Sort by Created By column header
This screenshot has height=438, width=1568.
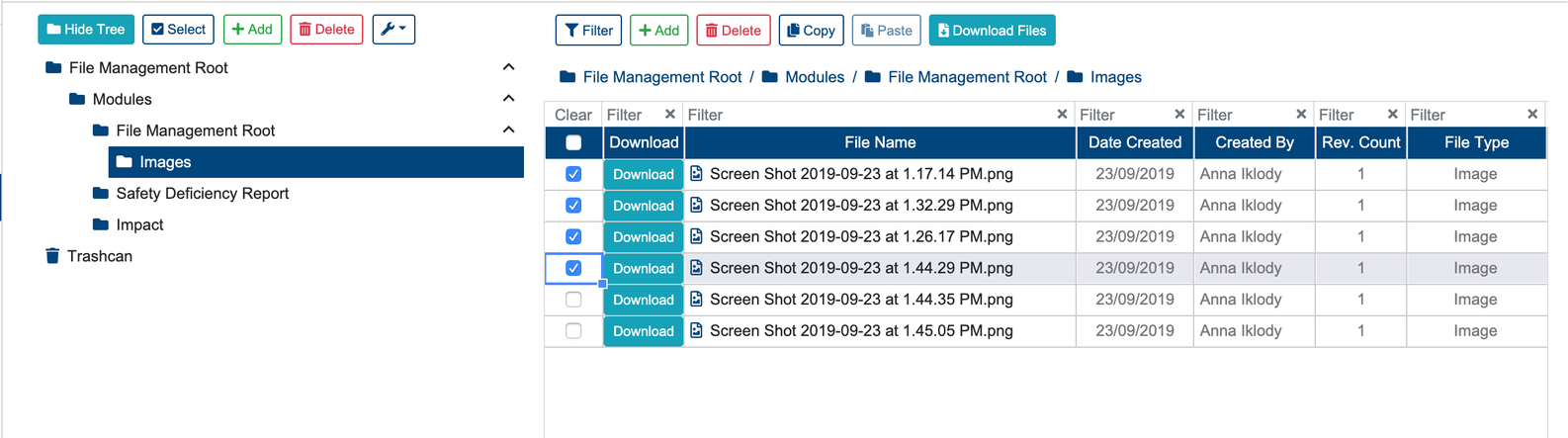pyautogui.click(x=1255, y=142)
